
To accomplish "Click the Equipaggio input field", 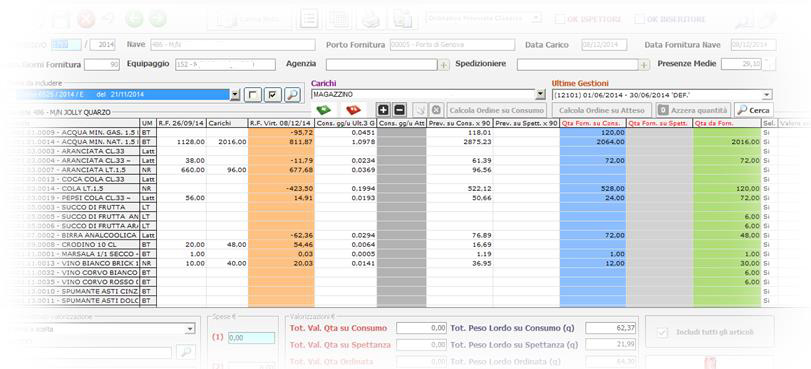I will (x=225, y=65).
